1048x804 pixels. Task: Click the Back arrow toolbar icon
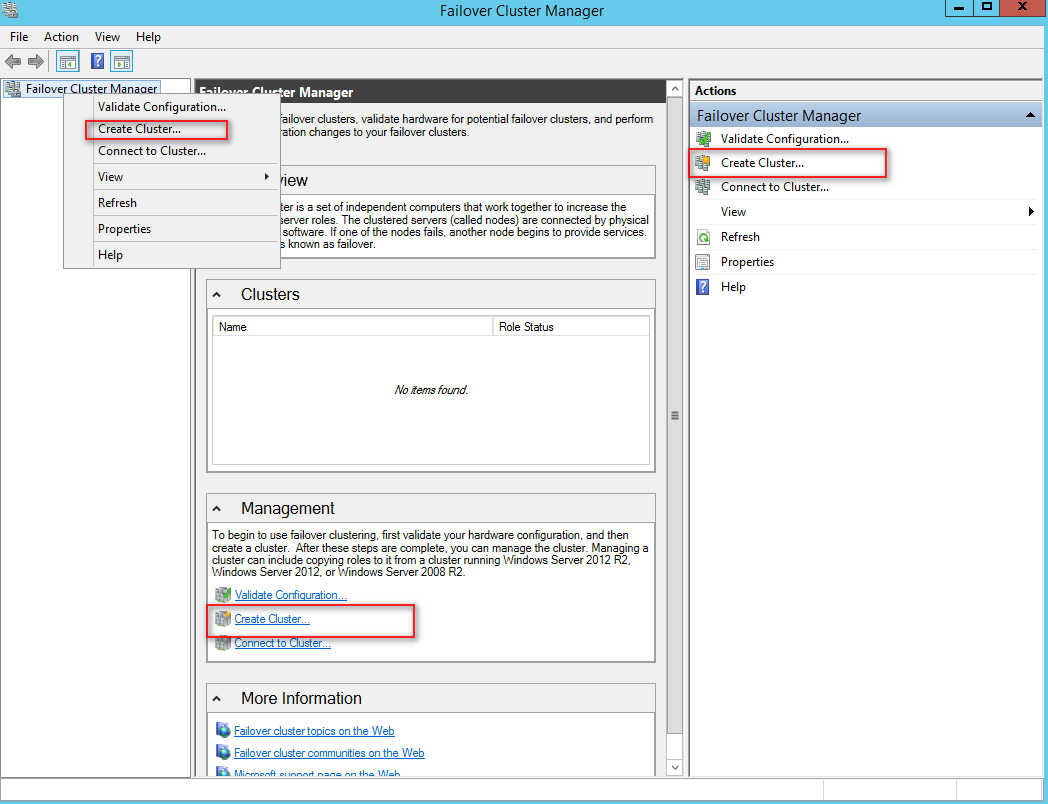click(x=13, y=62)
